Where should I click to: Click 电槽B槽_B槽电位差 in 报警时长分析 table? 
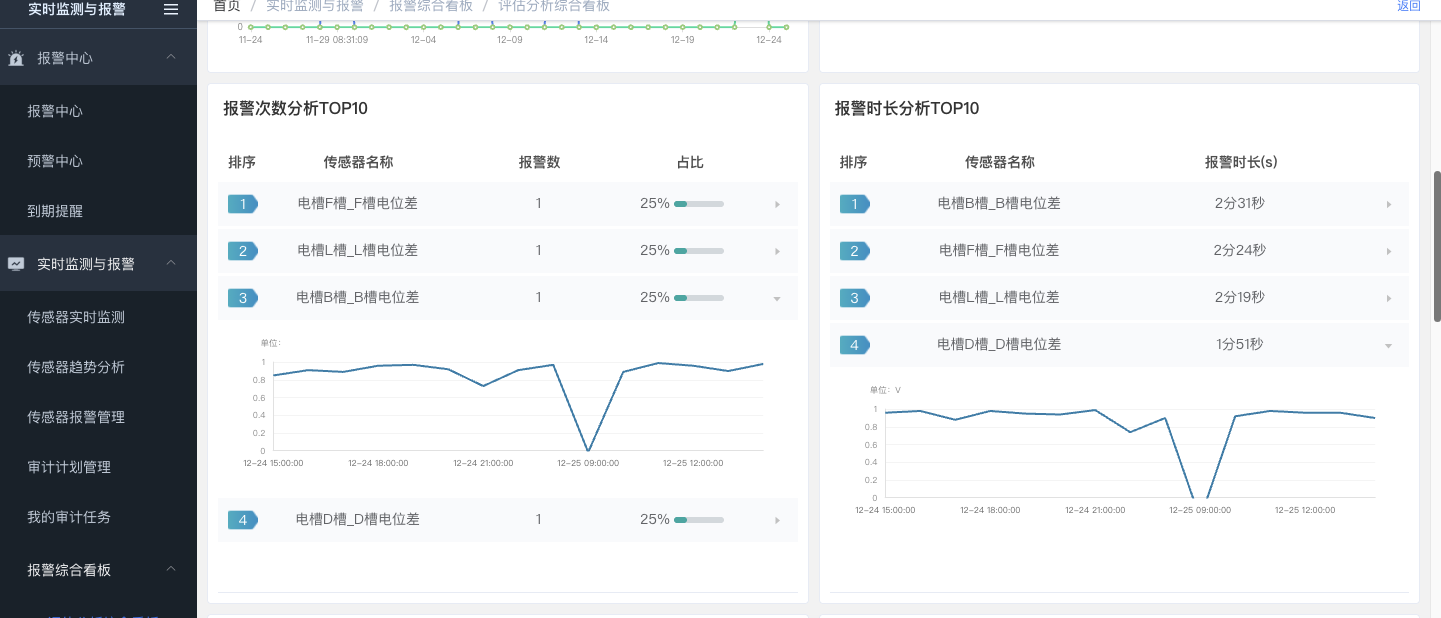click(x=1000, y=203)
